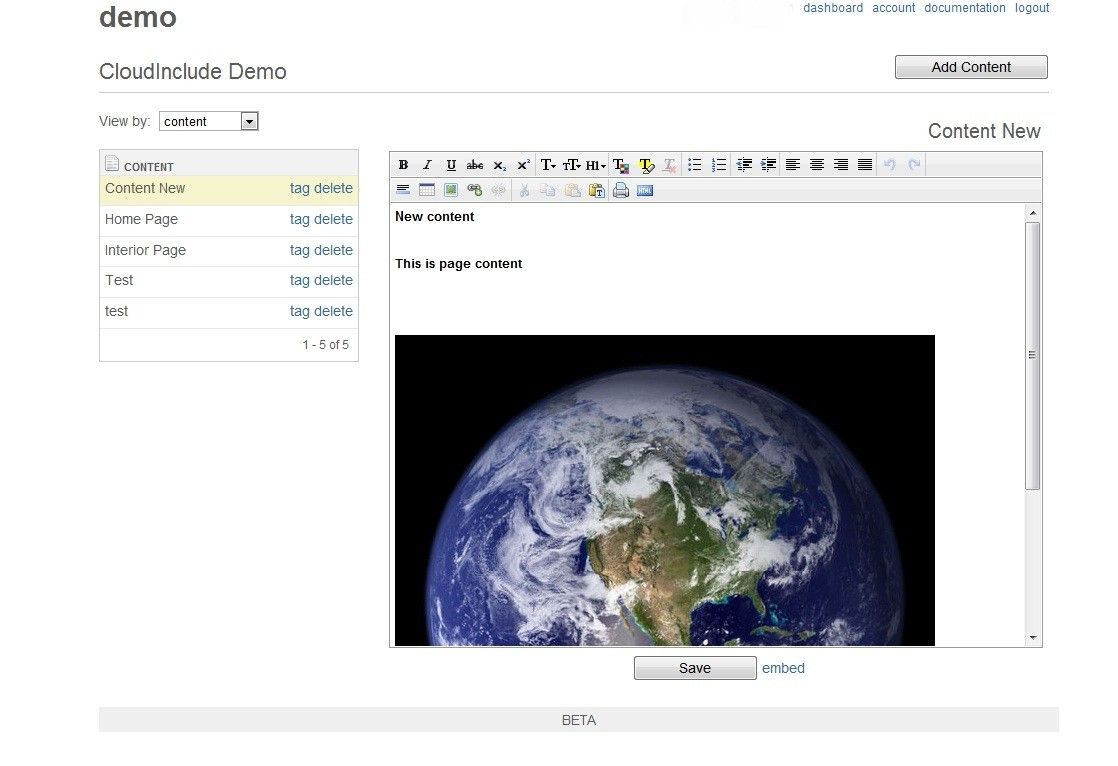The height and width of the screenshot is (766, 1118).
Task: Delete the Content New item
Action: pos(334,188)
